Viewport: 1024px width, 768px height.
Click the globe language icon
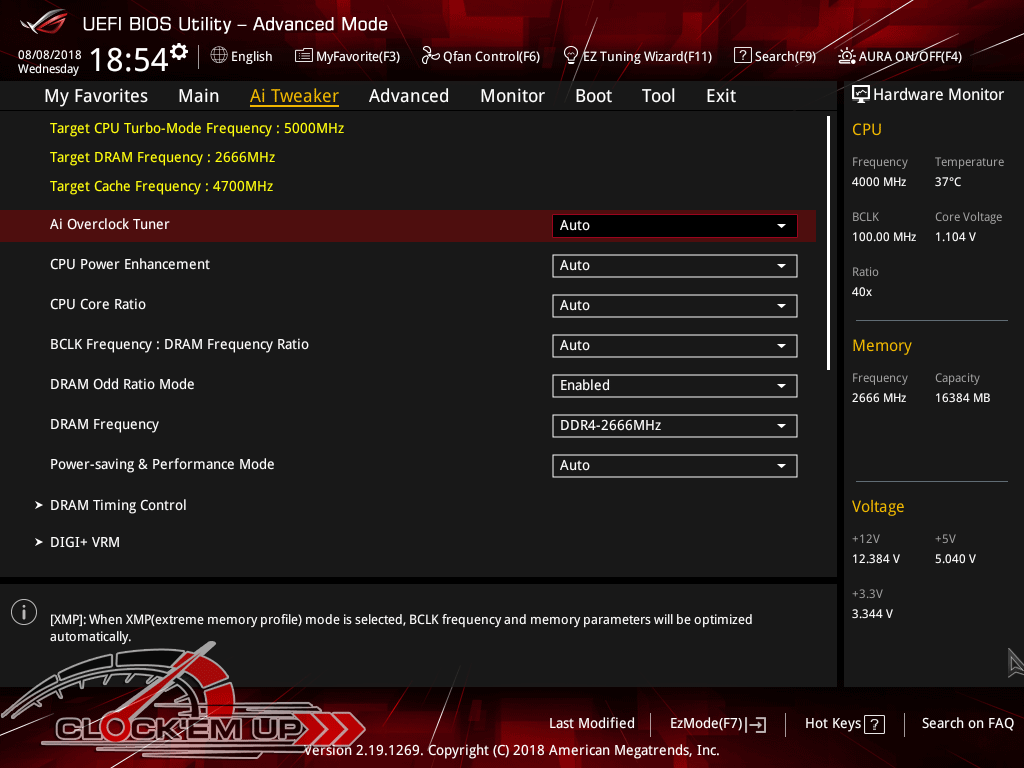point(219,56)
